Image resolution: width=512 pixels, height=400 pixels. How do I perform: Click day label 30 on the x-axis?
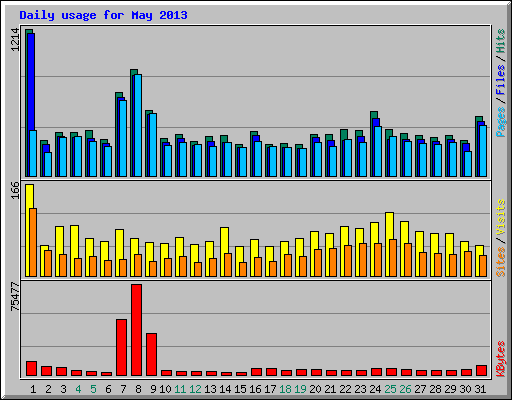click(x=465, y=389)
